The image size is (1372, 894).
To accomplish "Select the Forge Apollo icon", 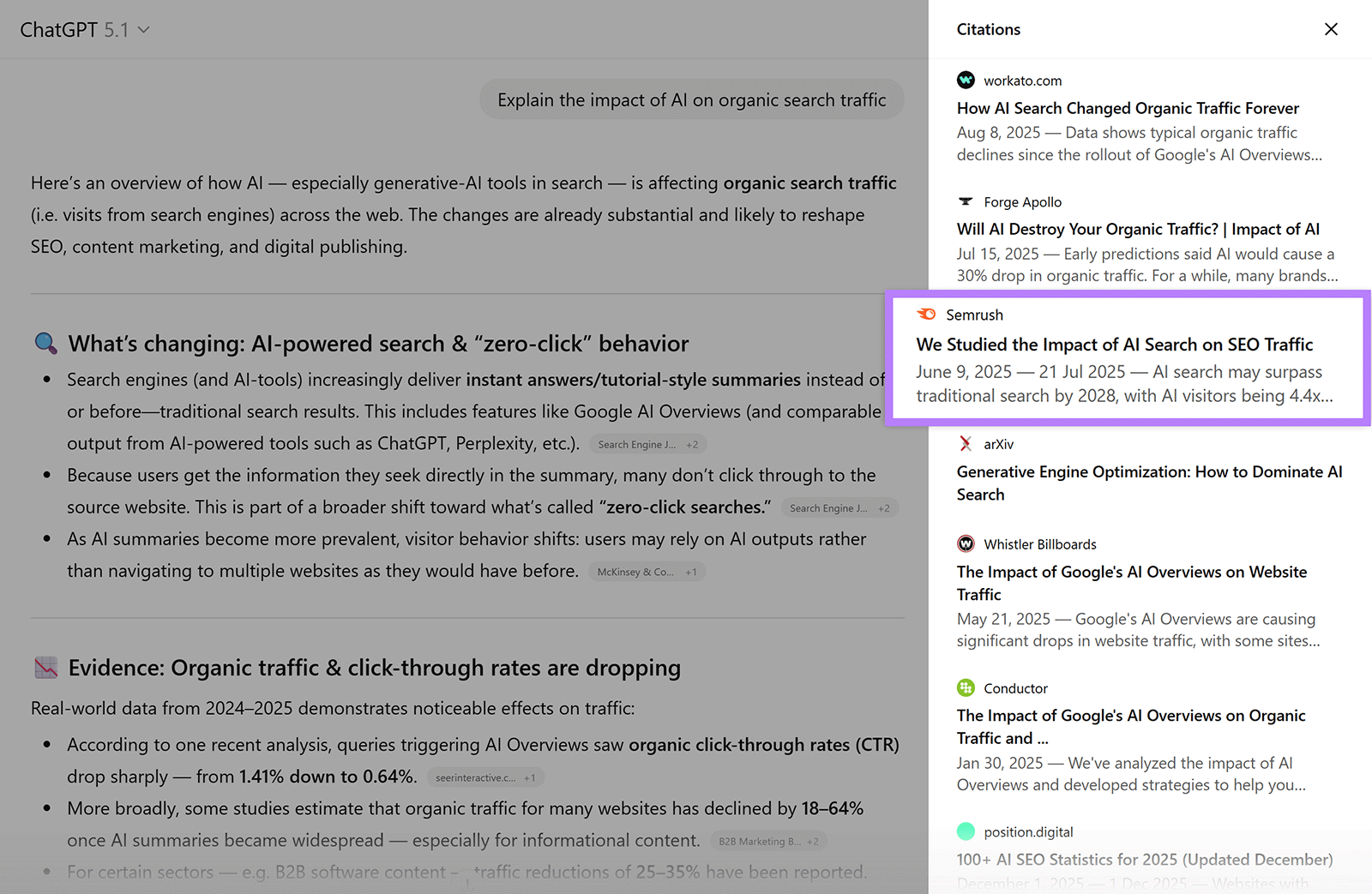I will pyautogui.click(x=966, y=201).
